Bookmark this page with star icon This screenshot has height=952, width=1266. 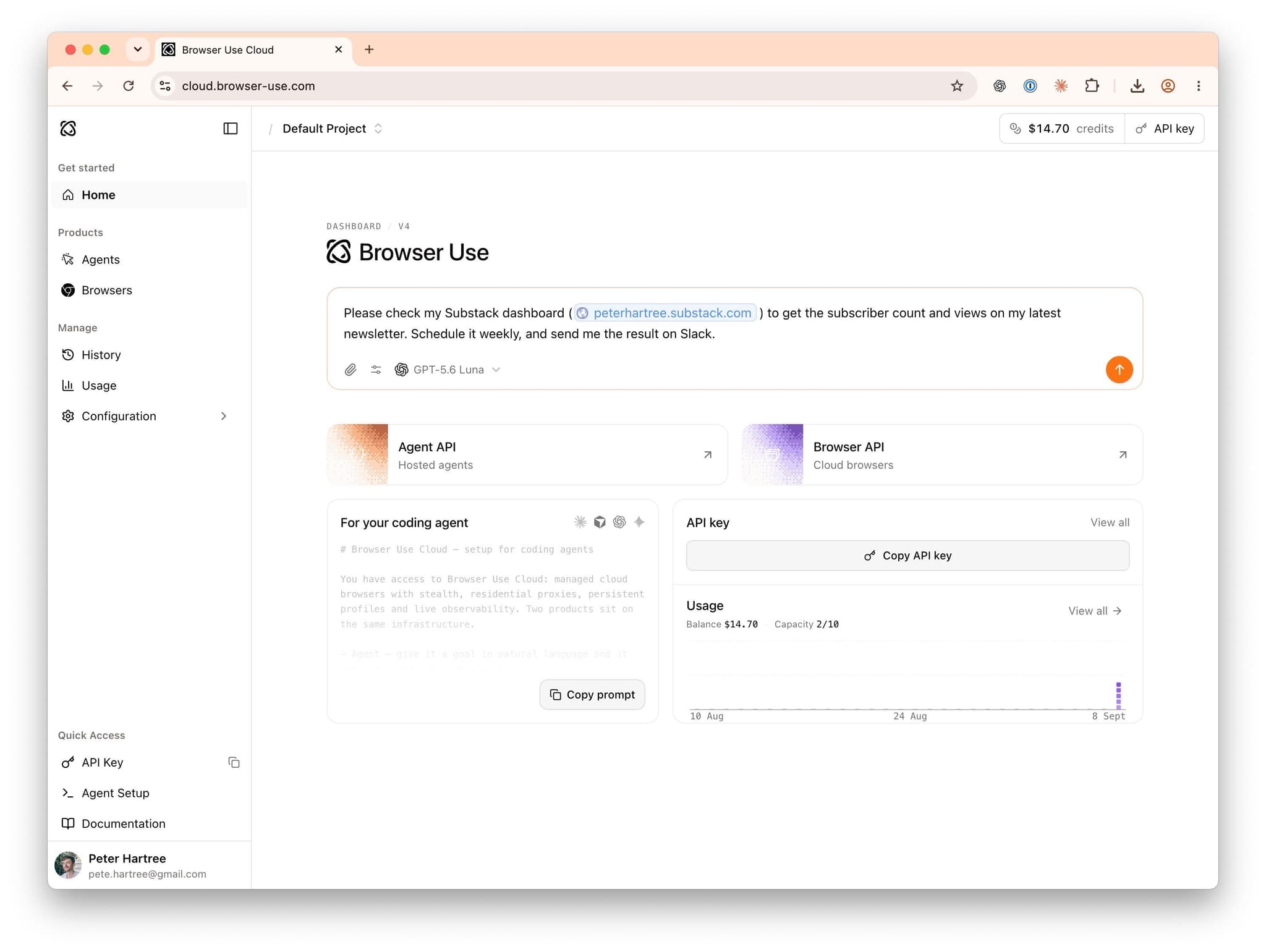[956, 86]
